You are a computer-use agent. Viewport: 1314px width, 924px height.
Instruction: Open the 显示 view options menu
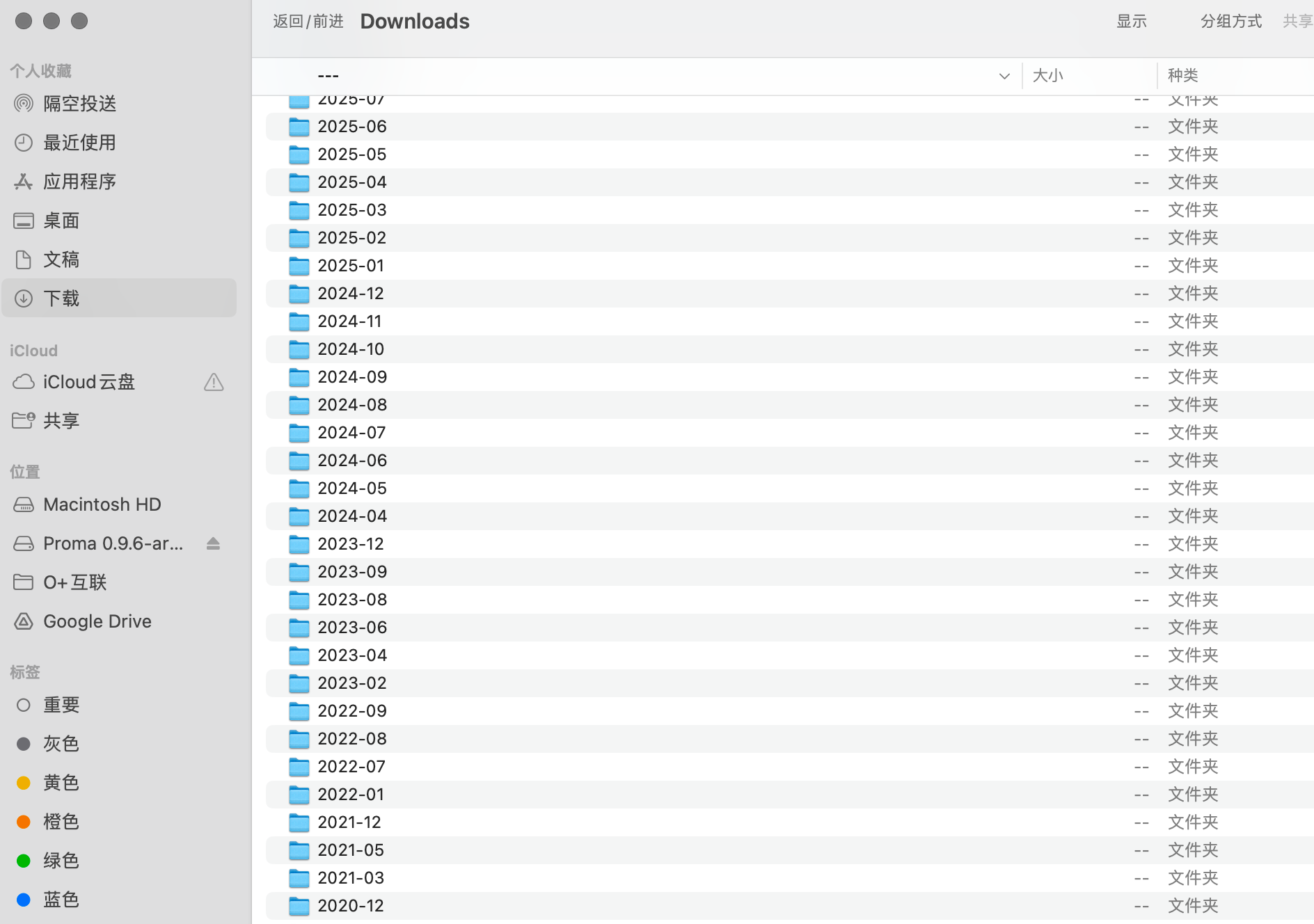1131,22
